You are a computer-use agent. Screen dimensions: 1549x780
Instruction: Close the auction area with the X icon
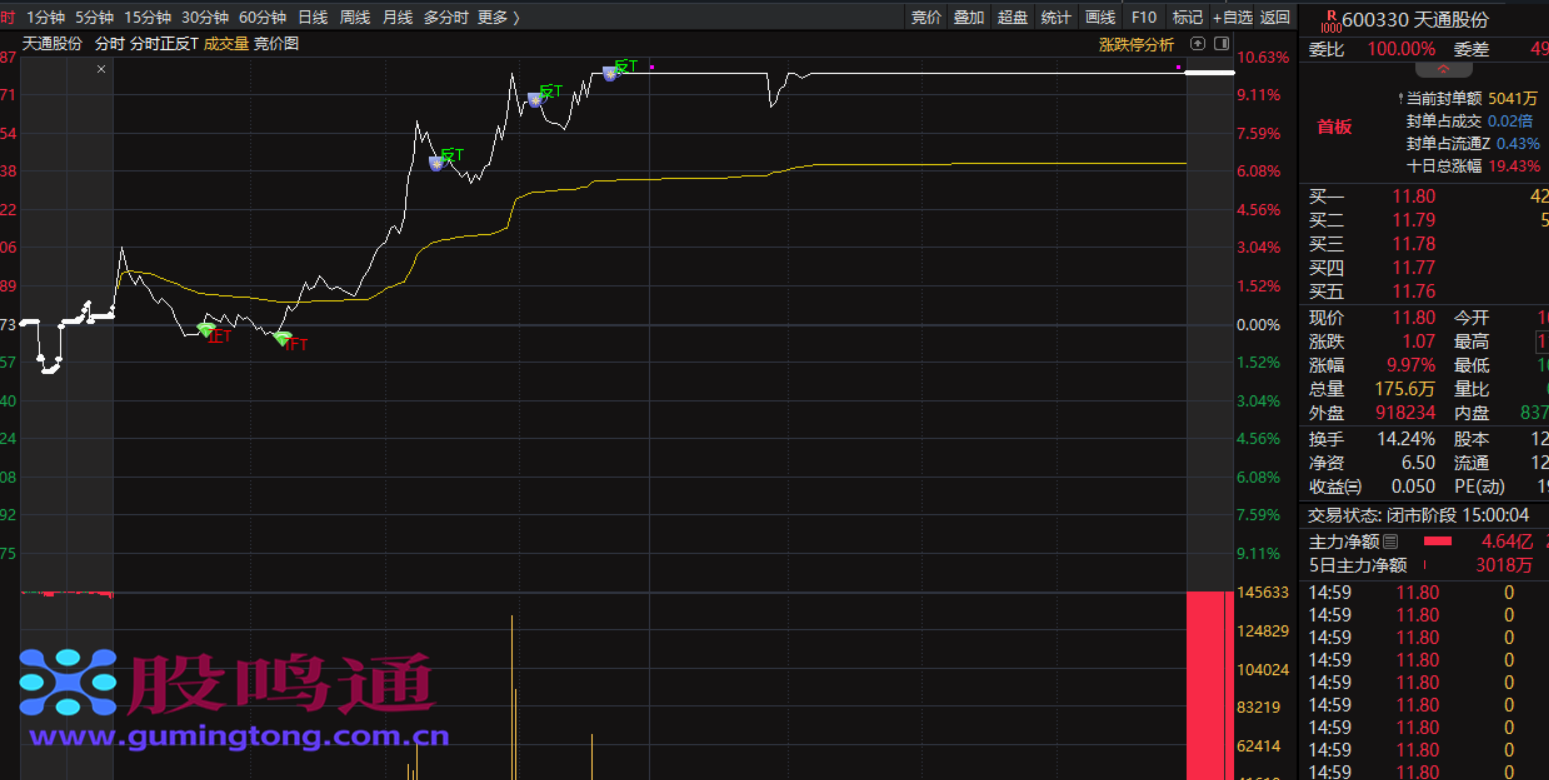pos(101,69)
